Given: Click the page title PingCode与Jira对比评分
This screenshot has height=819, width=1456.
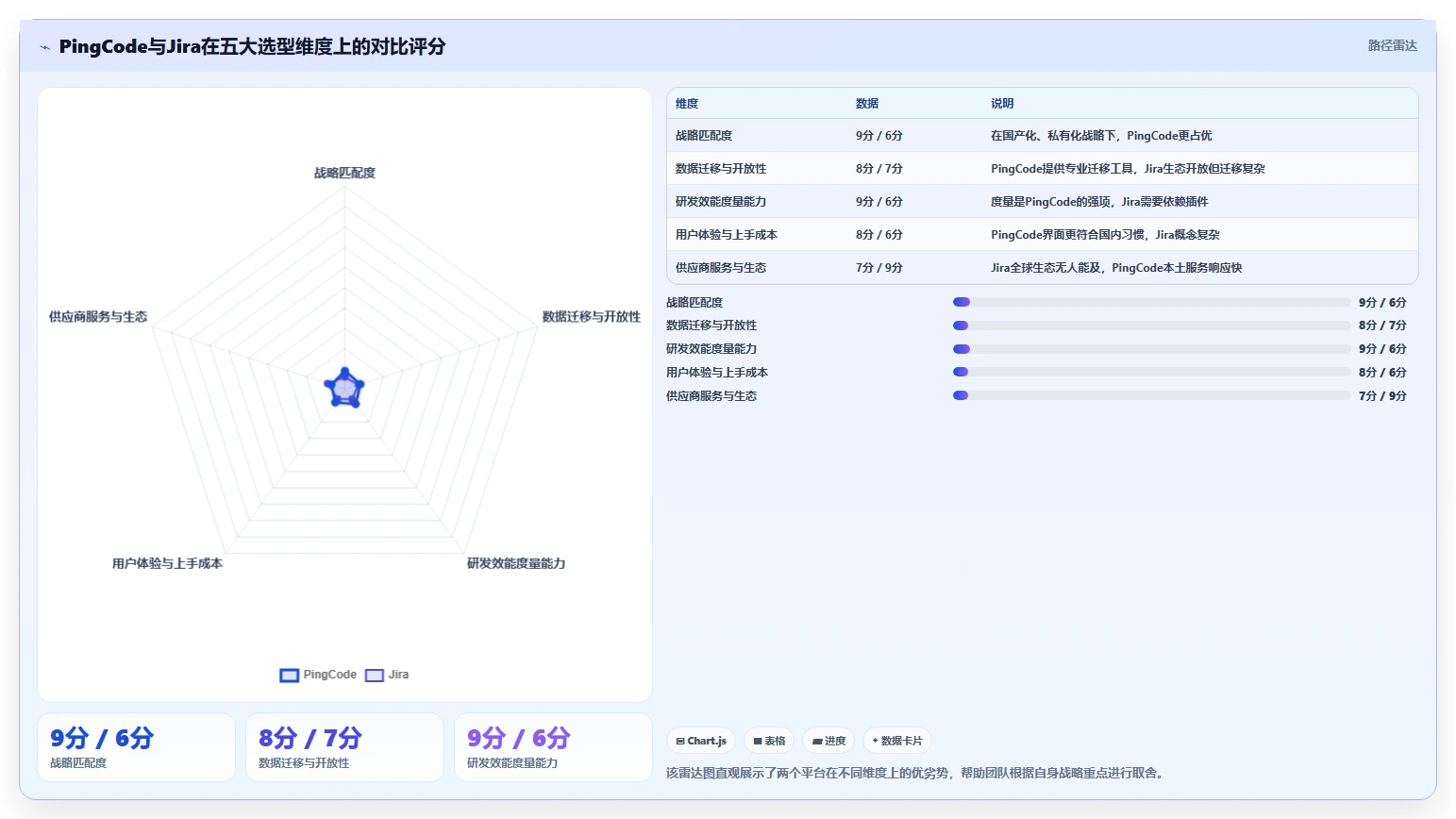Looking at the screenshot, I should (252, 46).
